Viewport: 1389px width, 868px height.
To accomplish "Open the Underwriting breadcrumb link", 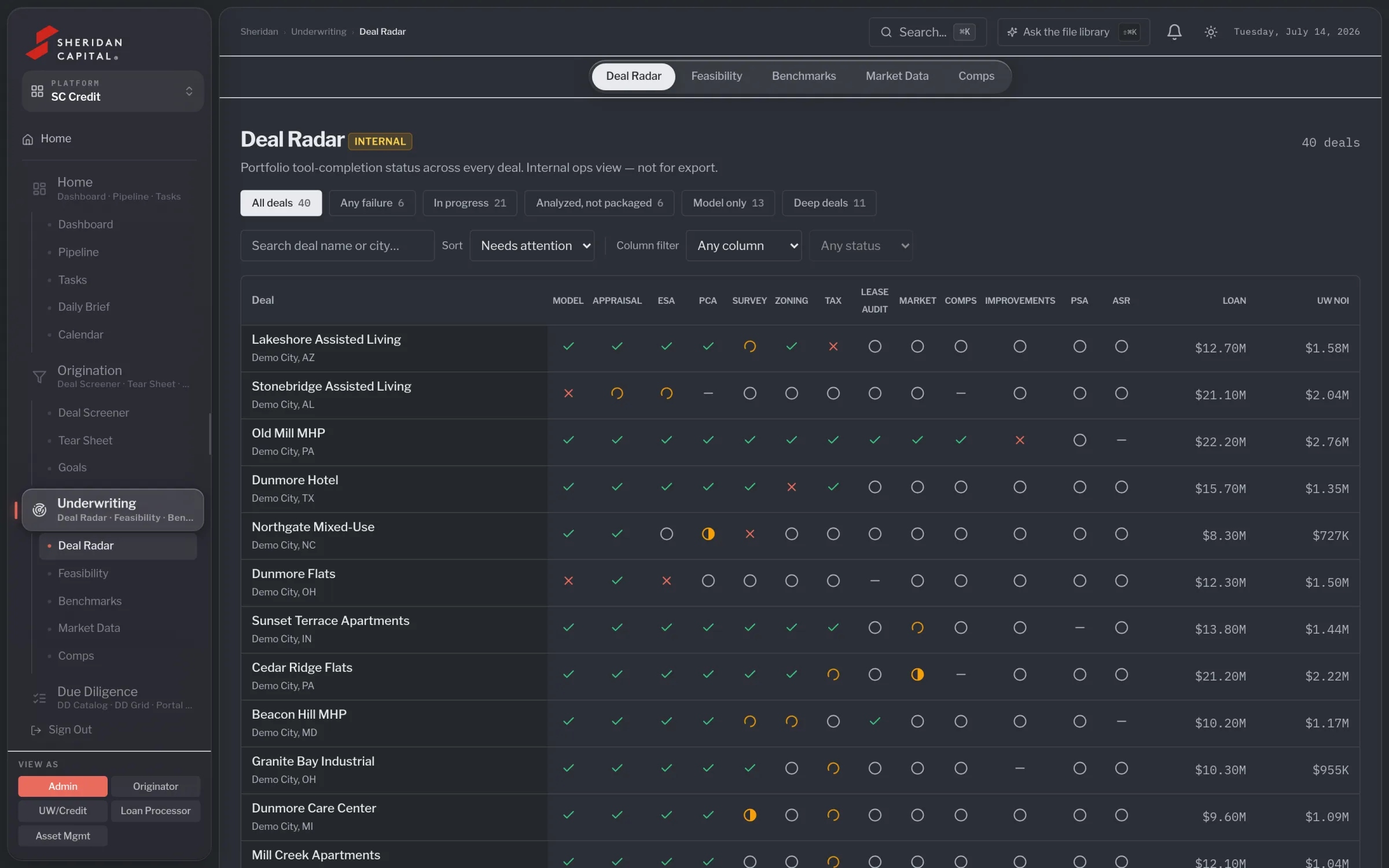I will coord(318,32).
